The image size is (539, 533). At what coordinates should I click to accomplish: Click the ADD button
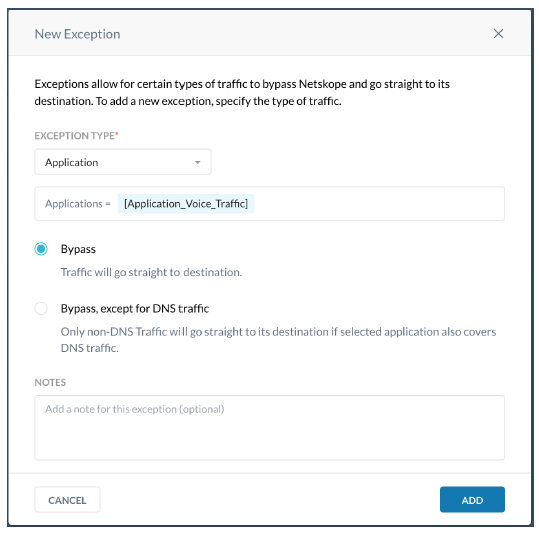472,500
